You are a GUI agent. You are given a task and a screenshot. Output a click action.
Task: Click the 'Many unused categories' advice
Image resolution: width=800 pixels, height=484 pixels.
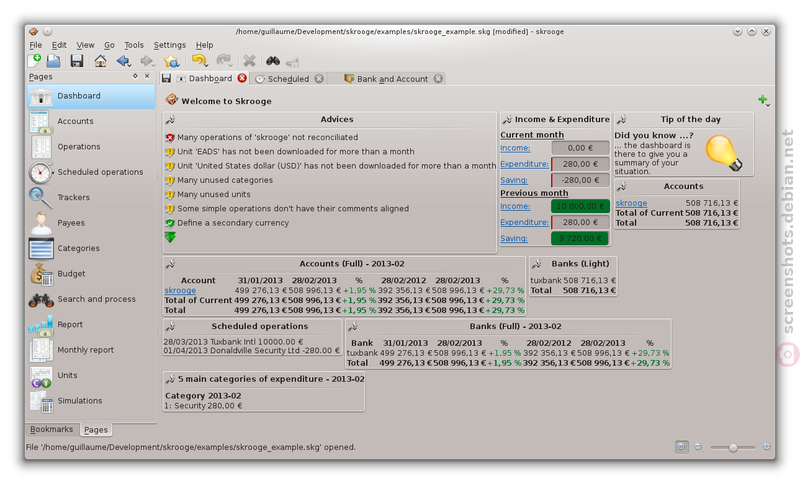pyautogui.click(x=224, y=180)
